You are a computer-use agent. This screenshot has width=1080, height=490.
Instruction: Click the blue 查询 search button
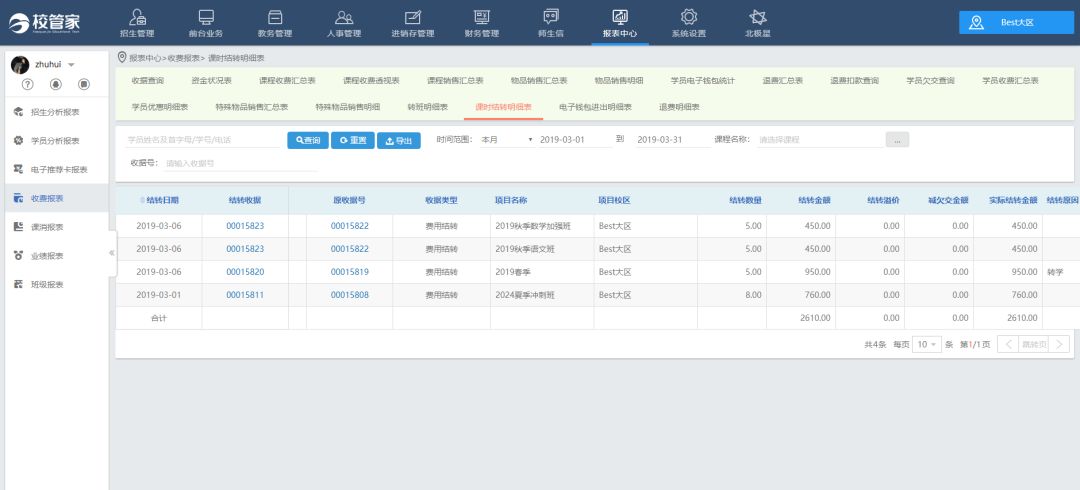(308, 141)
